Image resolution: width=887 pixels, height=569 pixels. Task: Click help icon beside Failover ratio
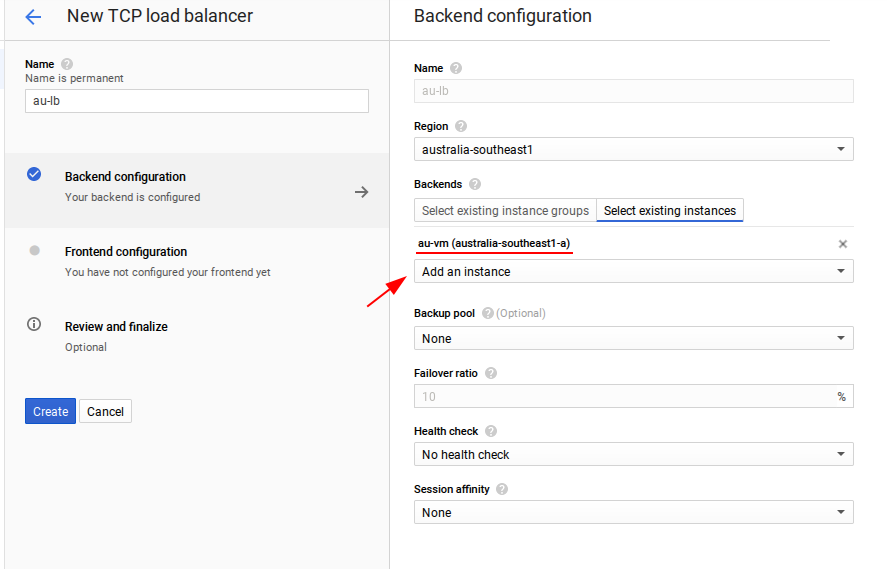tap(491, 373)
